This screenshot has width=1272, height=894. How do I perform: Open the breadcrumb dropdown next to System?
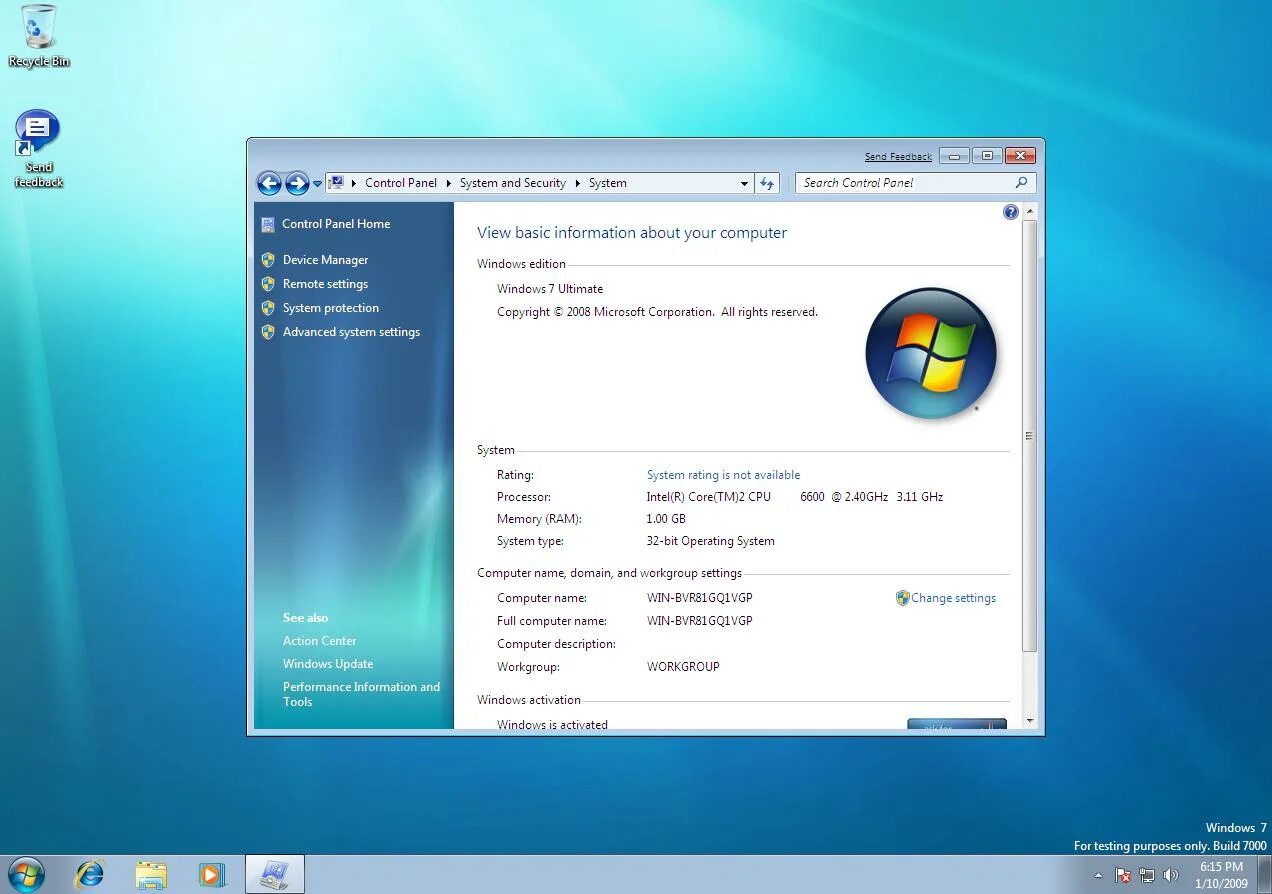tap(744, 183)
